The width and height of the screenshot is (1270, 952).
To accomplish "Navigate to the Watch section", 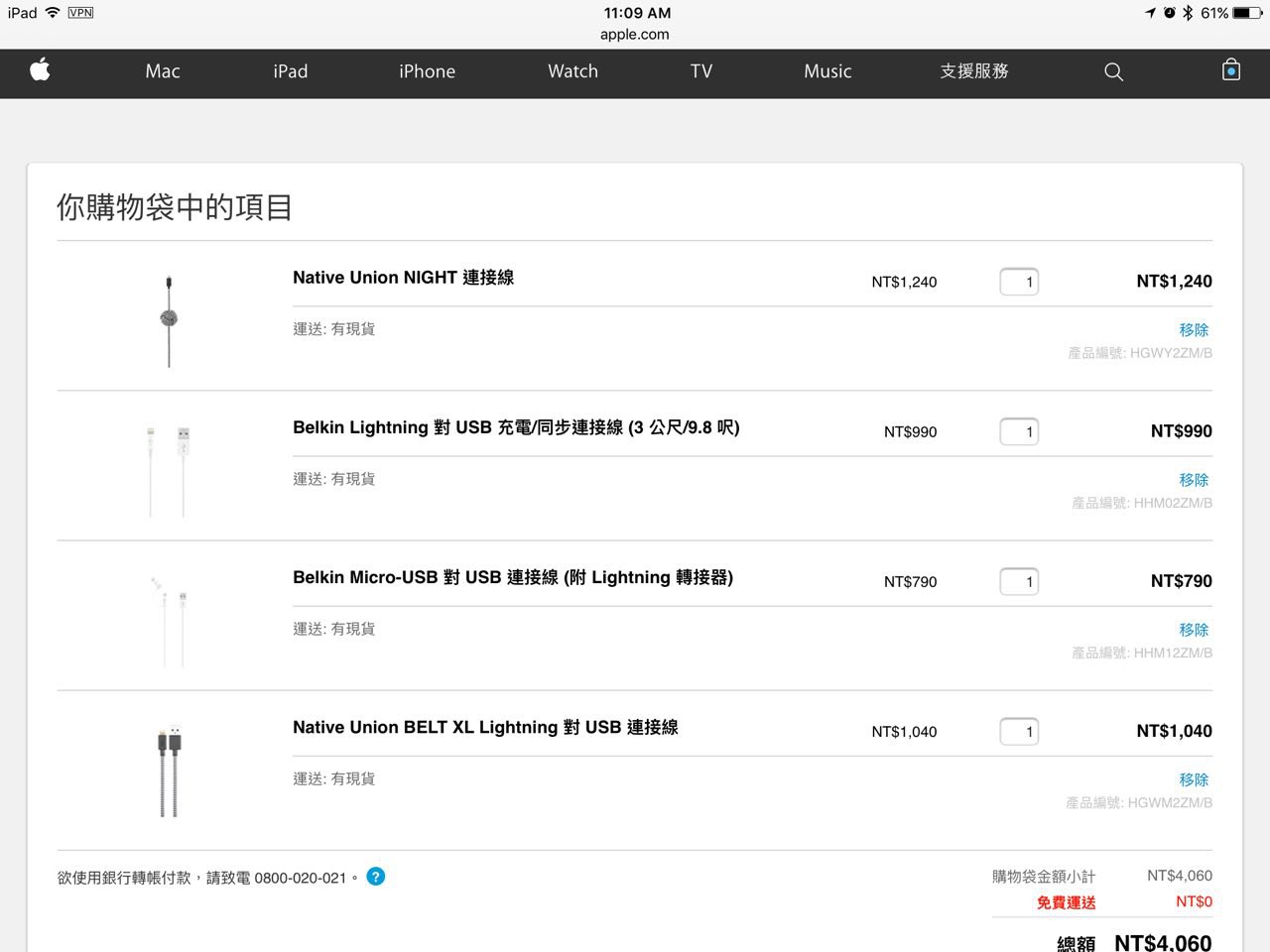I will coord(573,71).
